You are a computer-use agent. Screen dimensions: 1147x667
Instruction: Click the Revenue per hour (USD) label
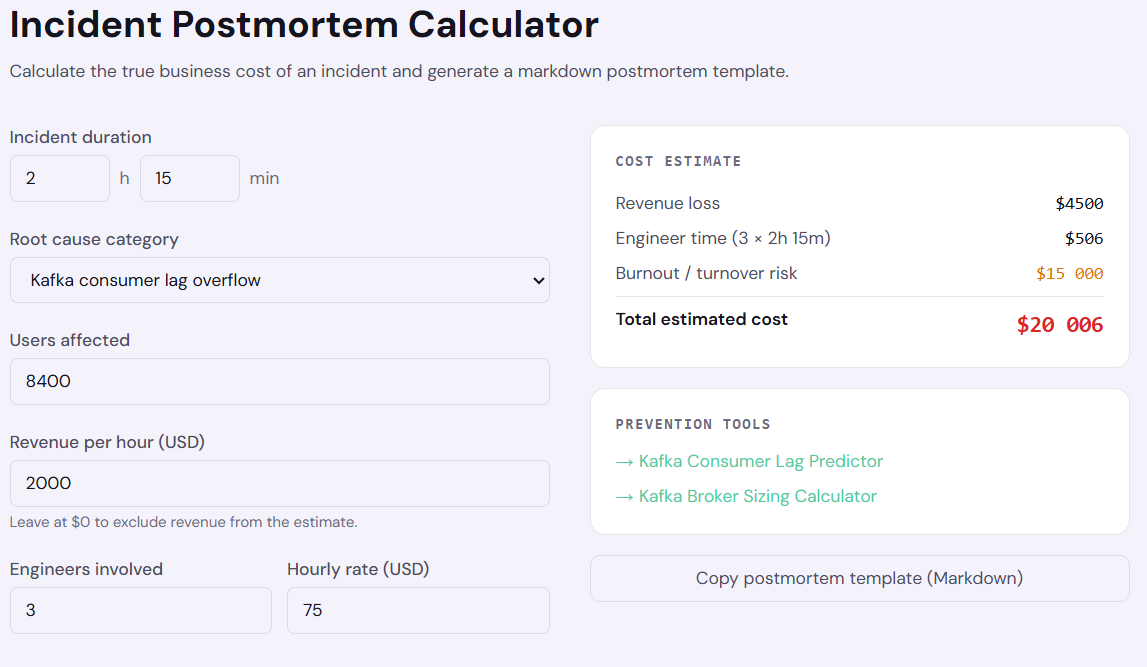click(x=108, y=442)
